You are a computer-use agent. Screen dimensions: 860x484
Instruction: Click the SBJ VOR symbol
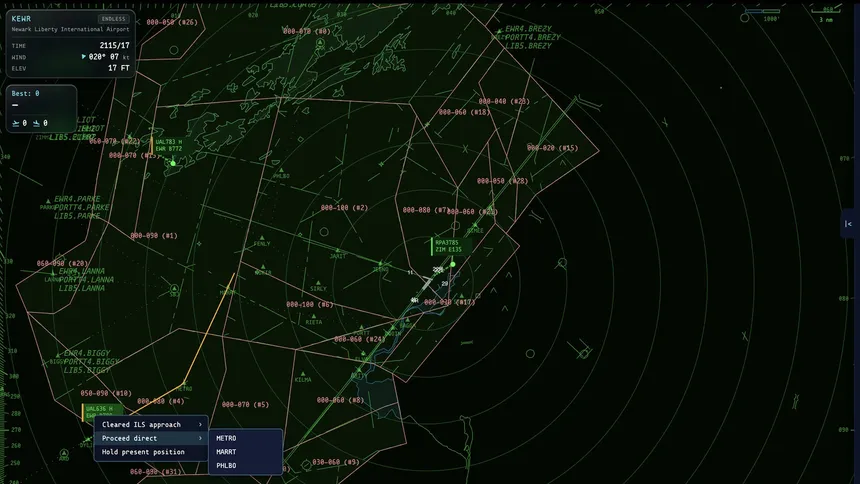174,288
